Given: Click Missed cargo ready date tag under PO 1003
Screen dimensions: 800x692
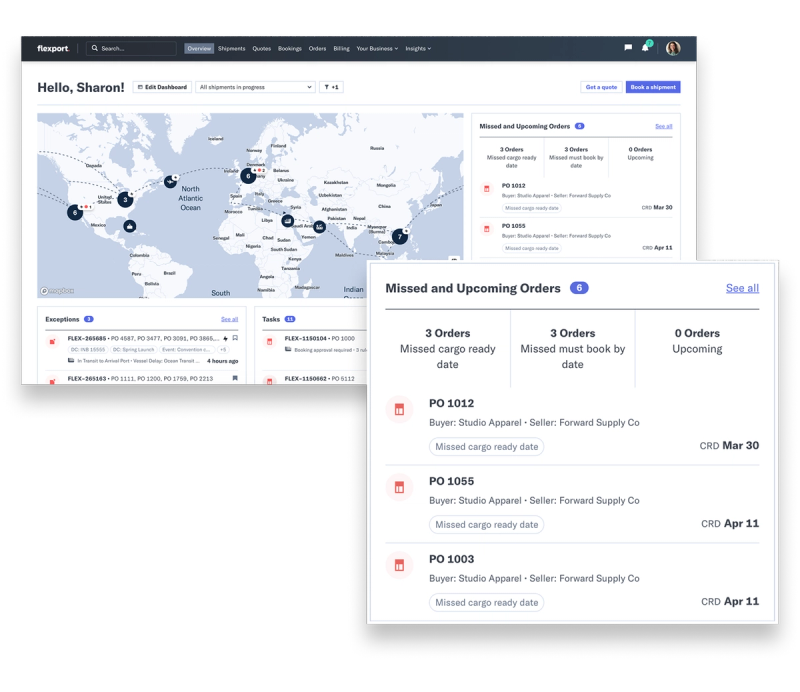Looking at the screenshot, I should pyautogui.click(x=487, y=603).
